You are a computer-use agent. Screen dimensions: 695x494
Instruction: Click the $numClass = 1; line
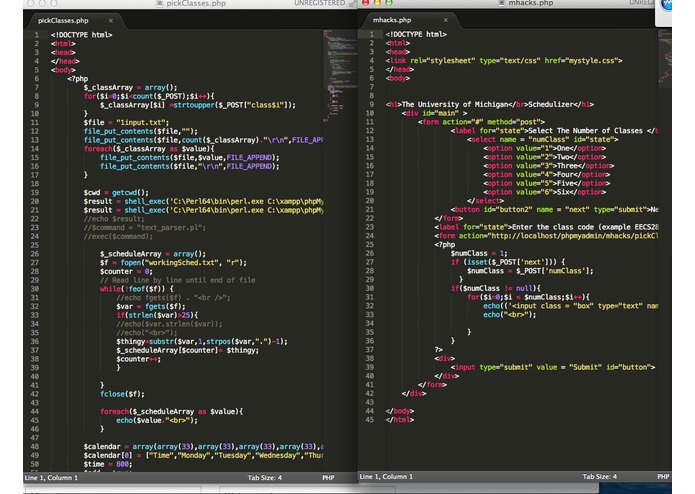click(479, 253)
